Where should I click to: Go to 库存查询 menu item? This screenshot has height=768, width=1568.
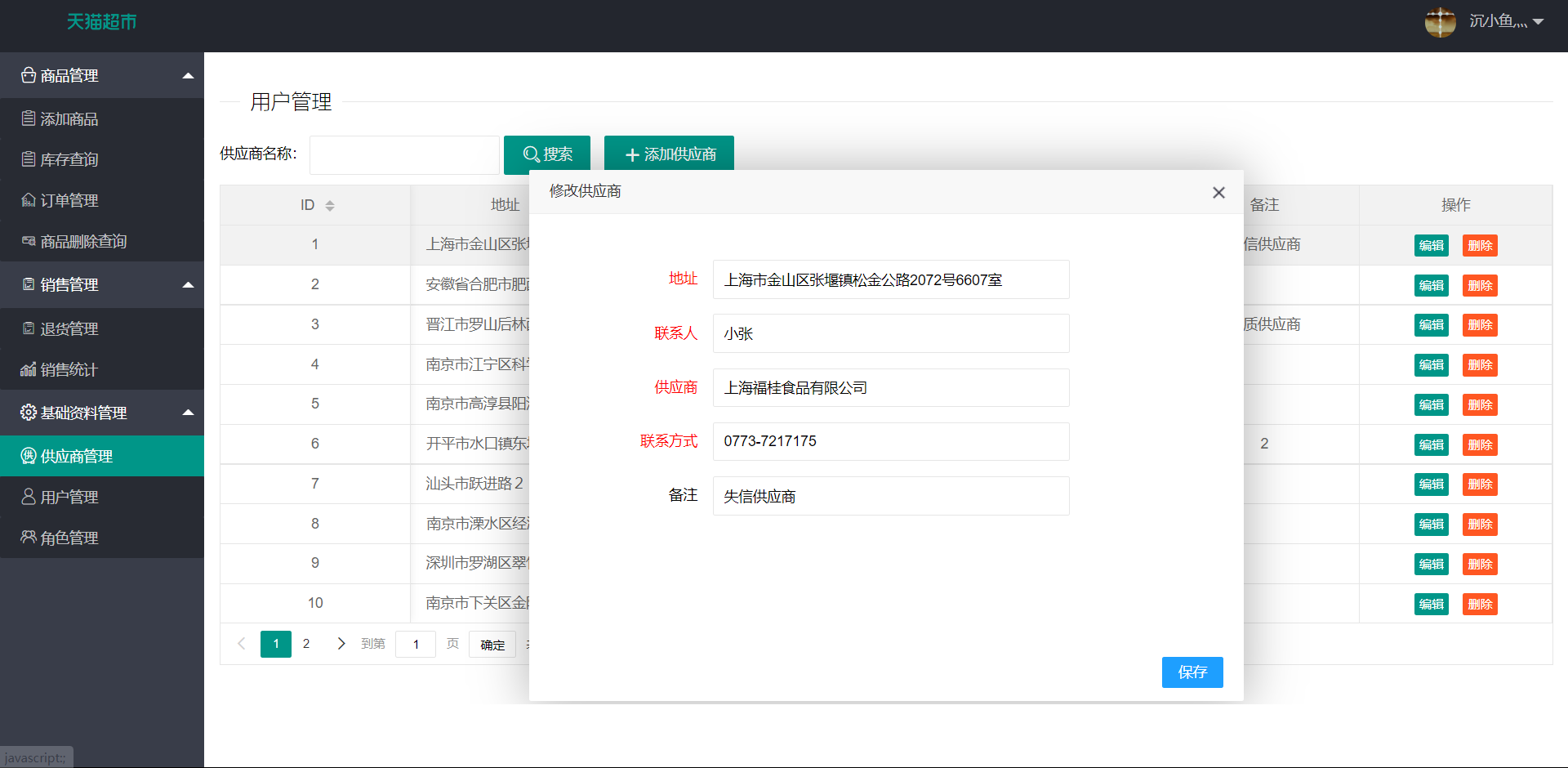(x=69, y=160)
